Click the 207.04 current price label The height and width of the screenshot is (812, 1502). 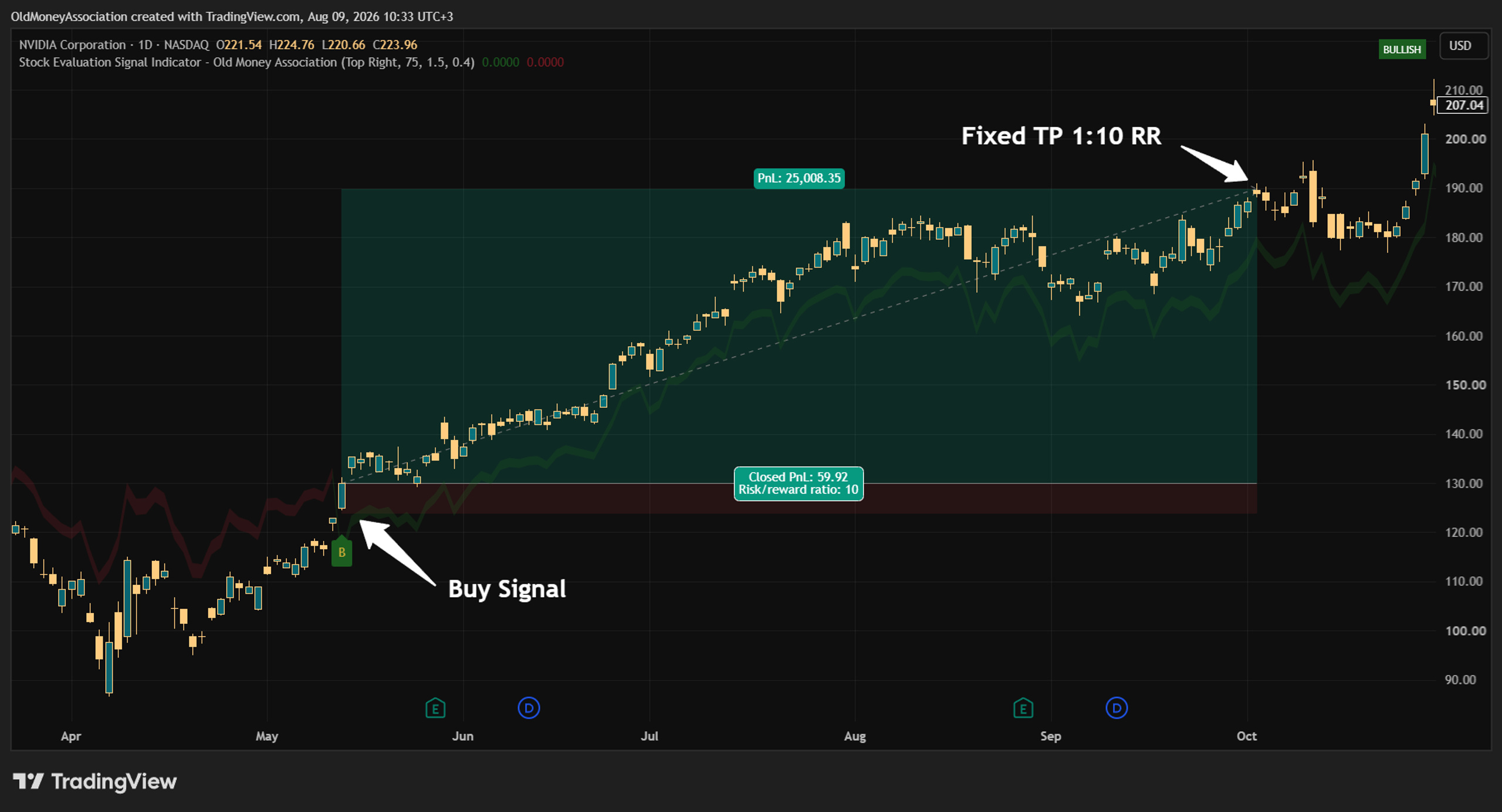(1464, 106)
